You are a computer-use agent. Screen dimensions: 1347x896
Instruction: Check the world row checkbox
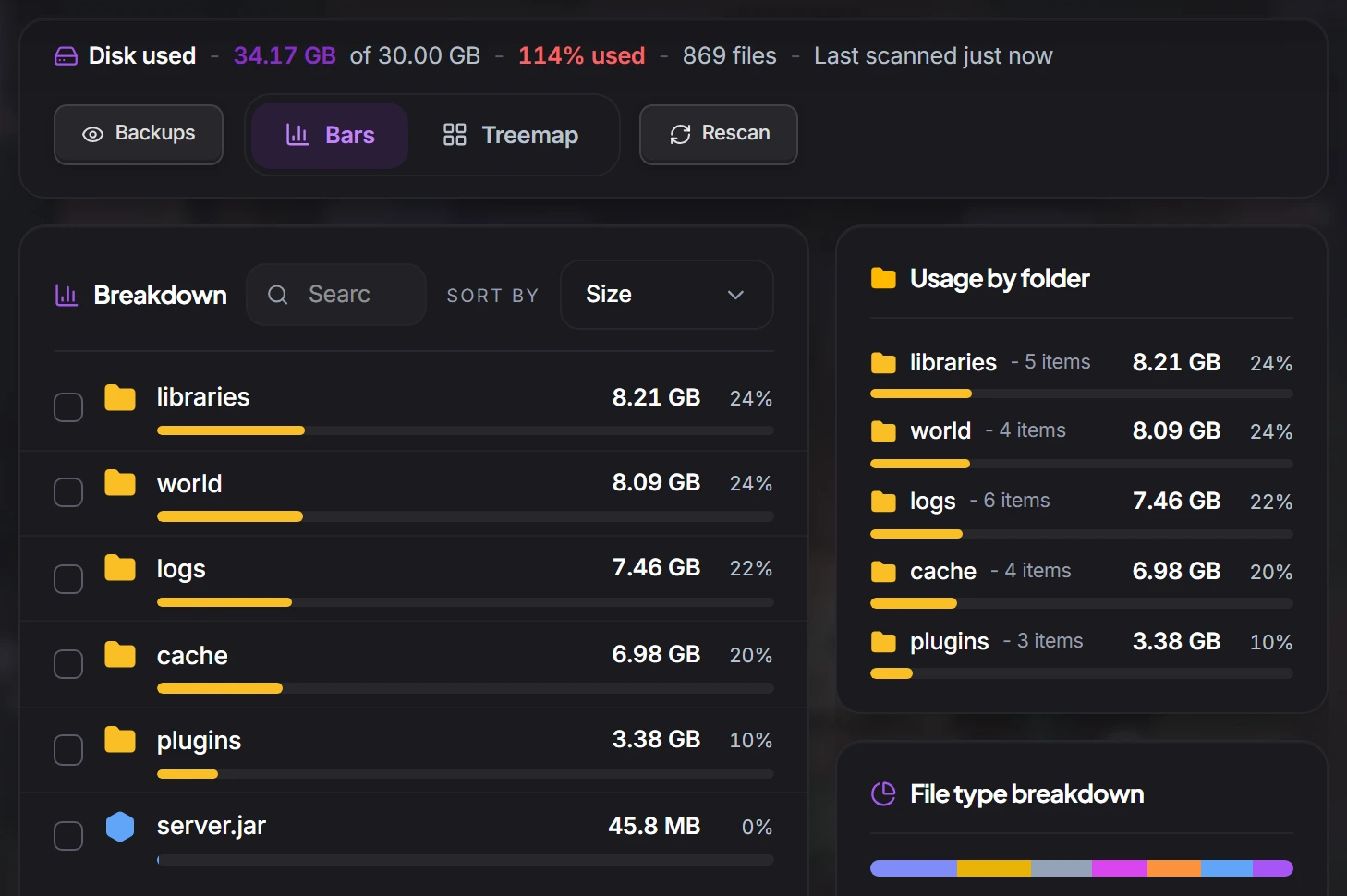point(68,492)
